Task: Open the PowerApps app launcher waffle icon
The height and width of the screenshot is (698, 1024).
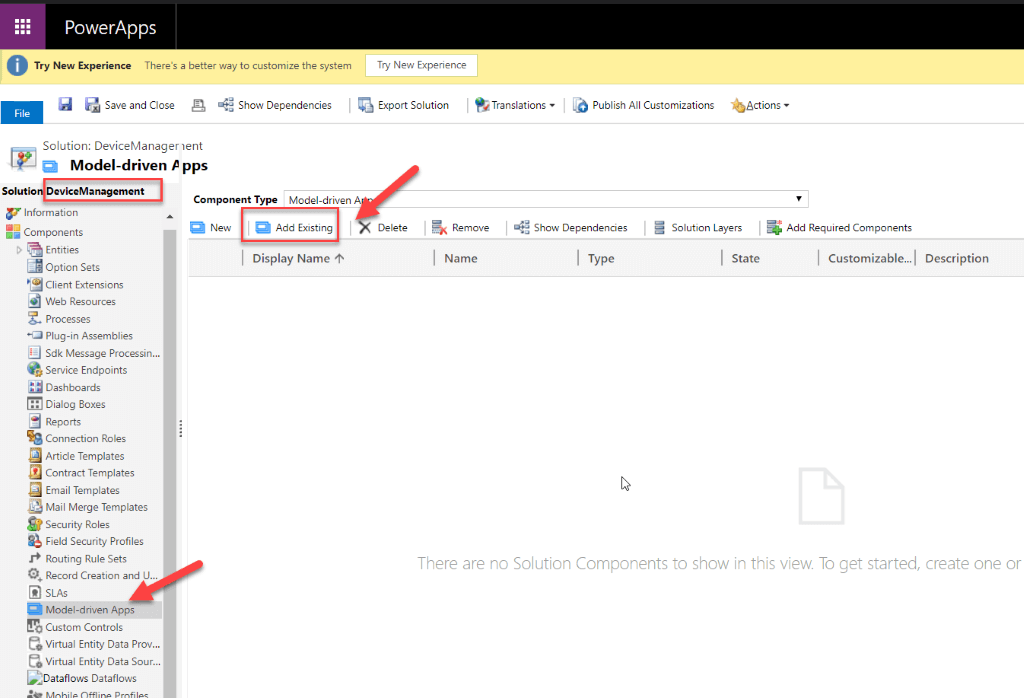Action: pos(22,26)
